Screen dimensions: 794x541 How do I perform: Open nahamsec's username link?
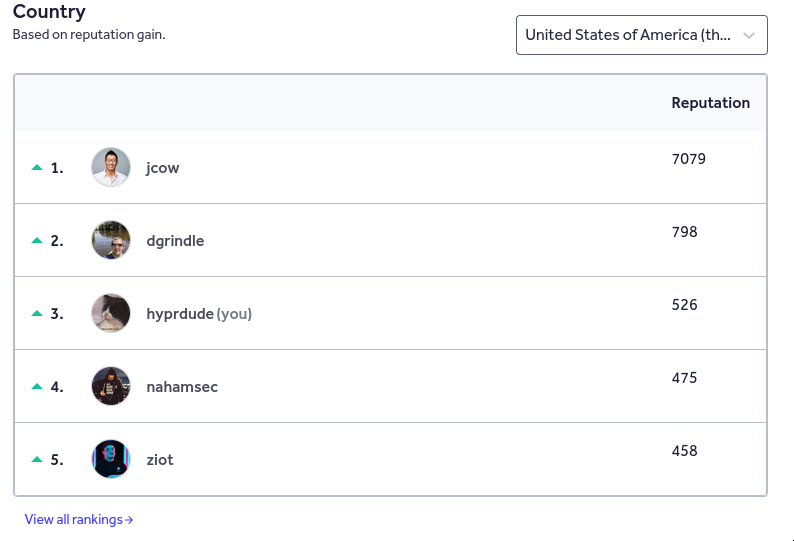tap(182, 387)
